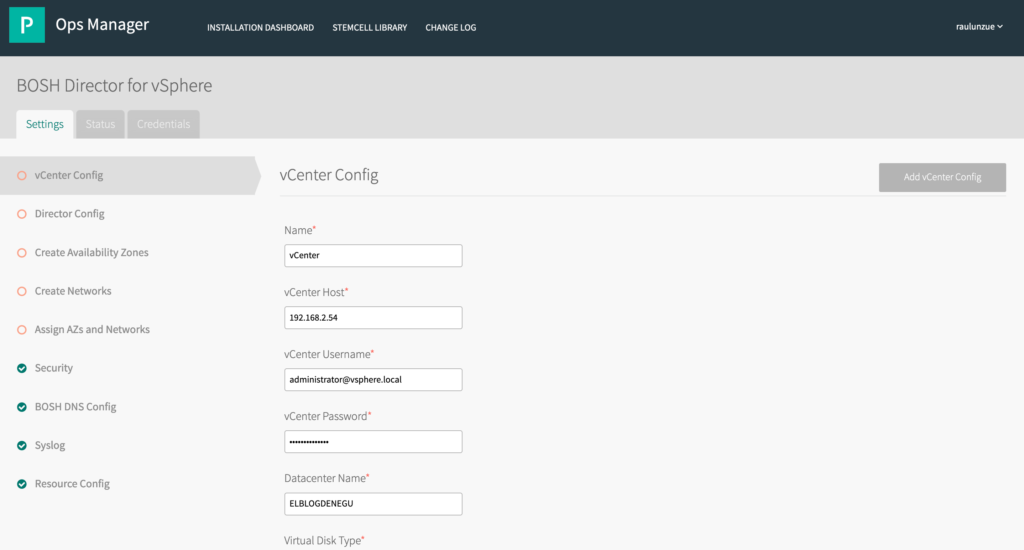Image resolution: width=1024 pixels, height=550 pixels.
Task: Click the BOSH Director for vSphere heading
Action: (114, 86)
